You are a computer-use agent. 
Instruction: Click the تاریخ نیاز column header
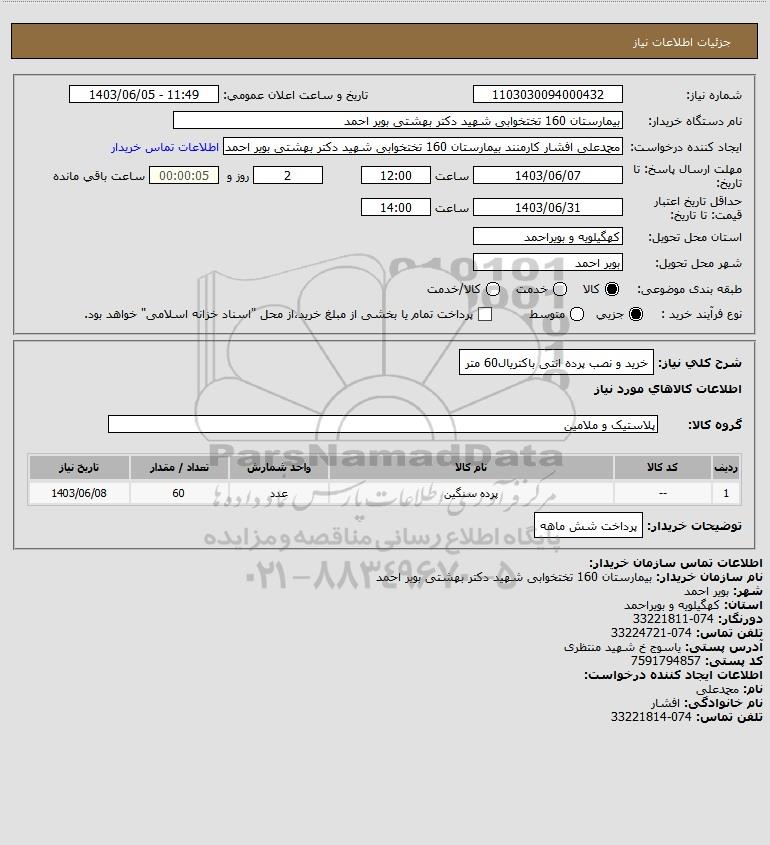click(x=79, y=467)
